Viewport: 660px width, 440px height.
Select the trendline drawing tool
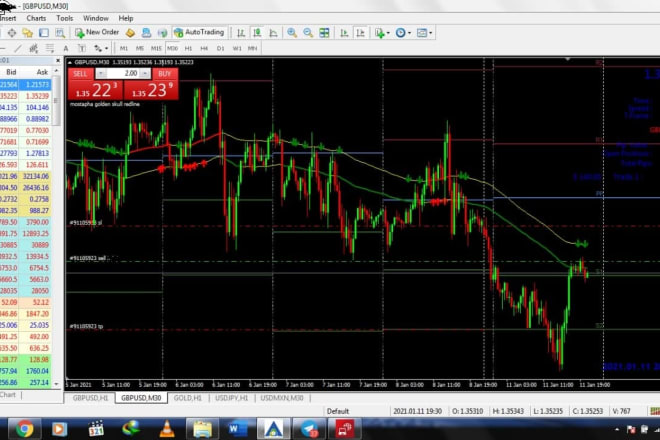[x=18, y=48]
